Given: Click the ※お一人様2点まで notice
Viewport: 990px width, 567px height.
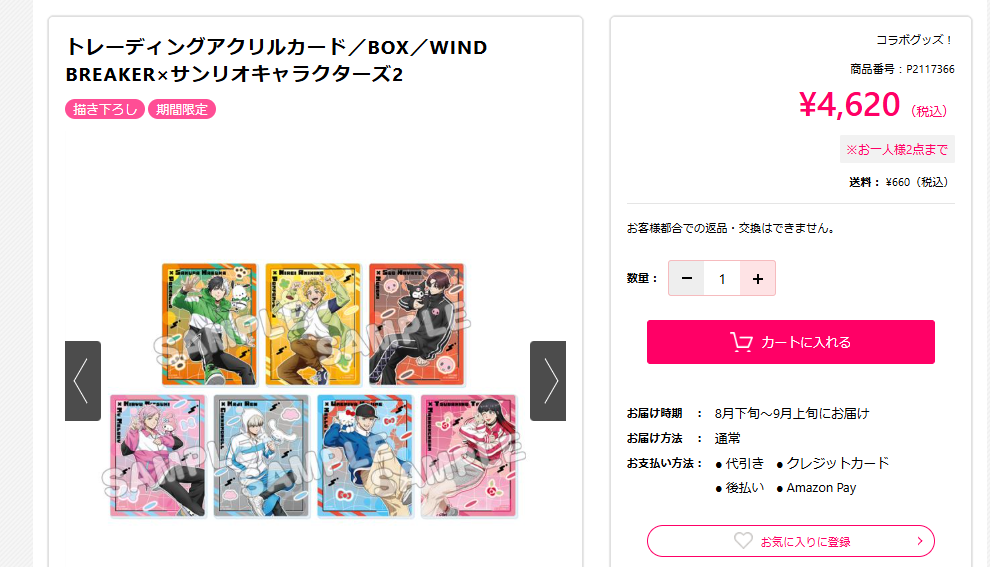Looking at the screenshot, I should tap(897, 150).
